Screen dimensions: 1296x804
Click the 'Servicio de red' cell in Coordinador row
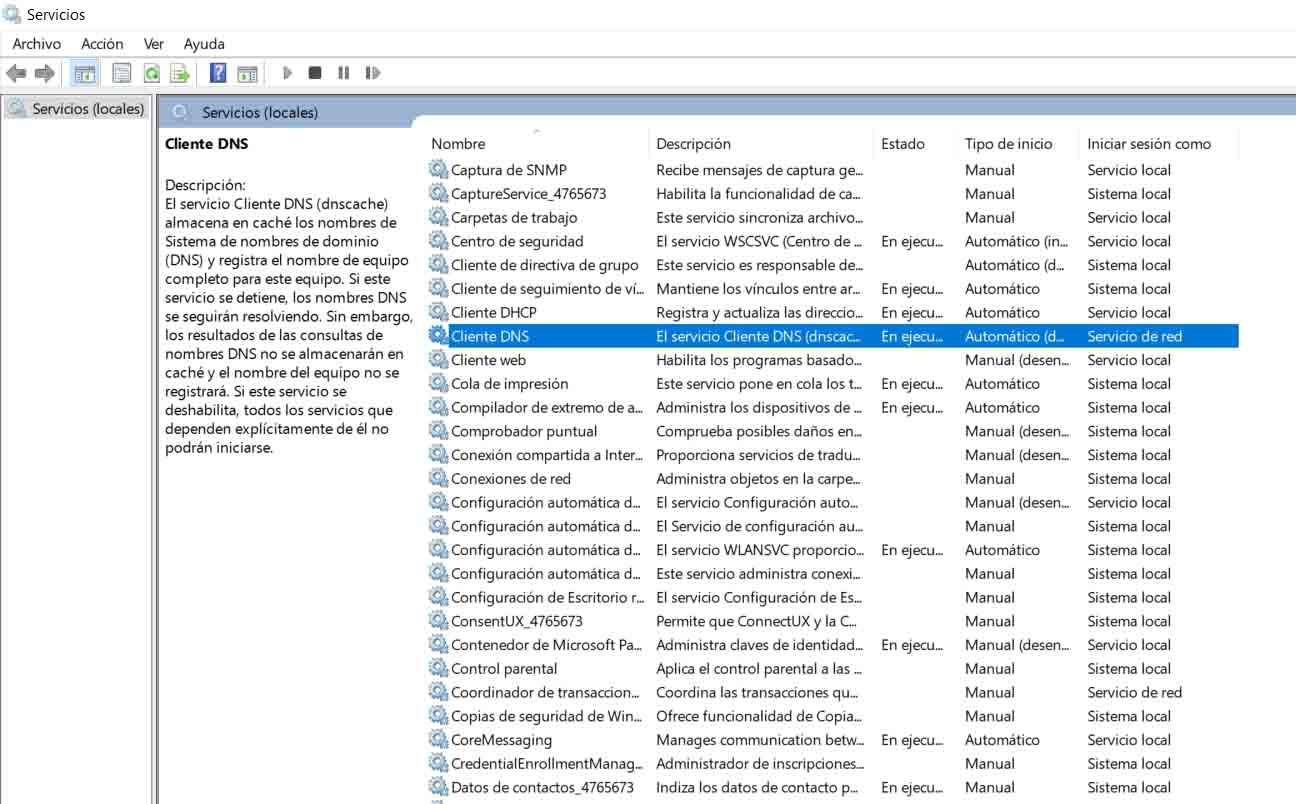1135,693
